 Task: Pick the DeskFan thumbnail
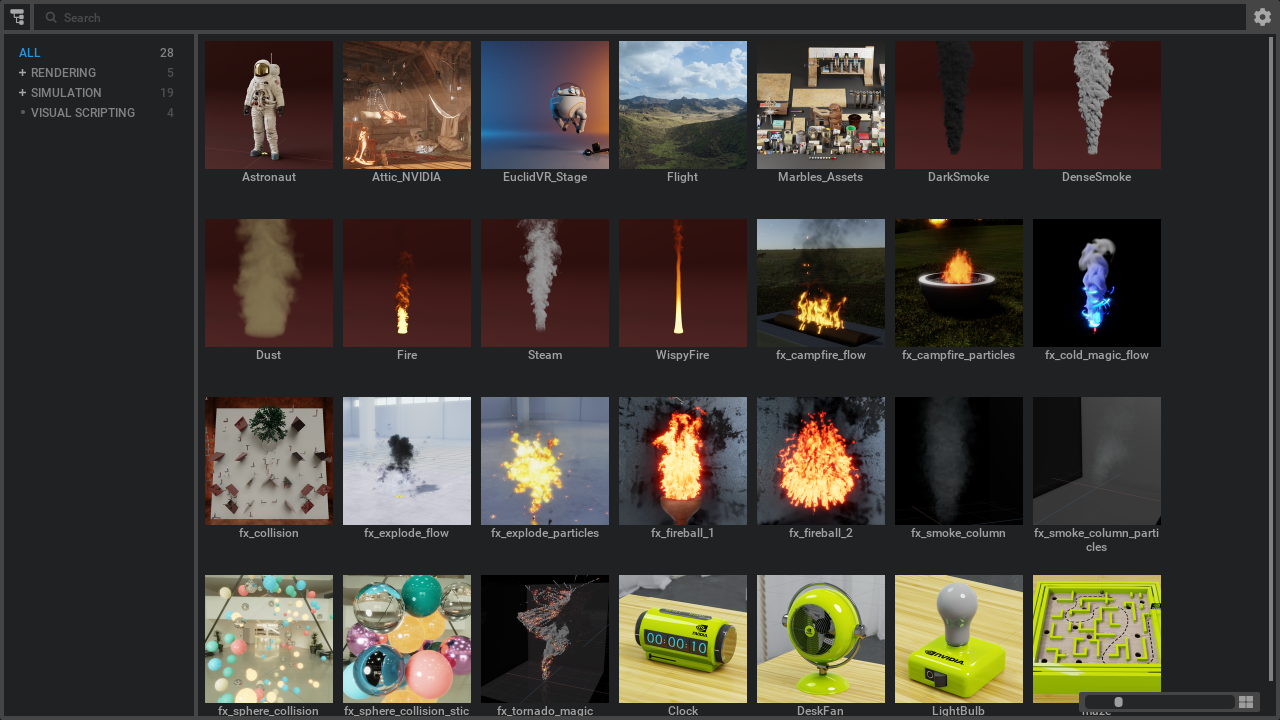point(821,639)
